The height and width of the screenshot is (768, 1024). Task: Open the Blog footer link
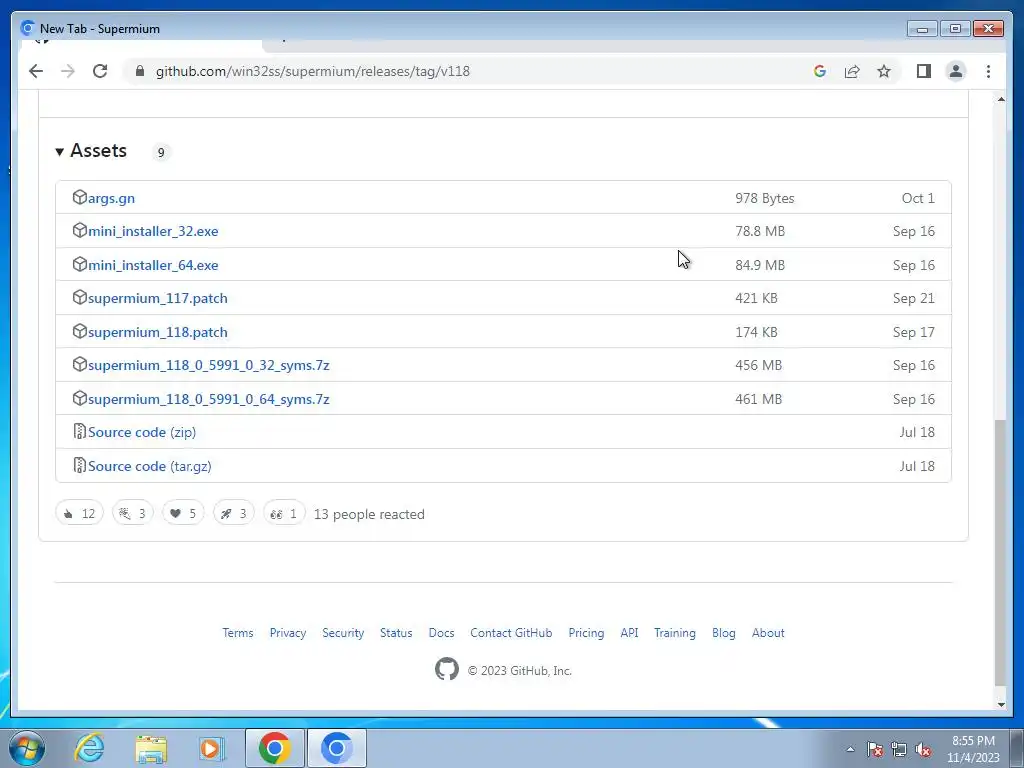click(724, 633)
